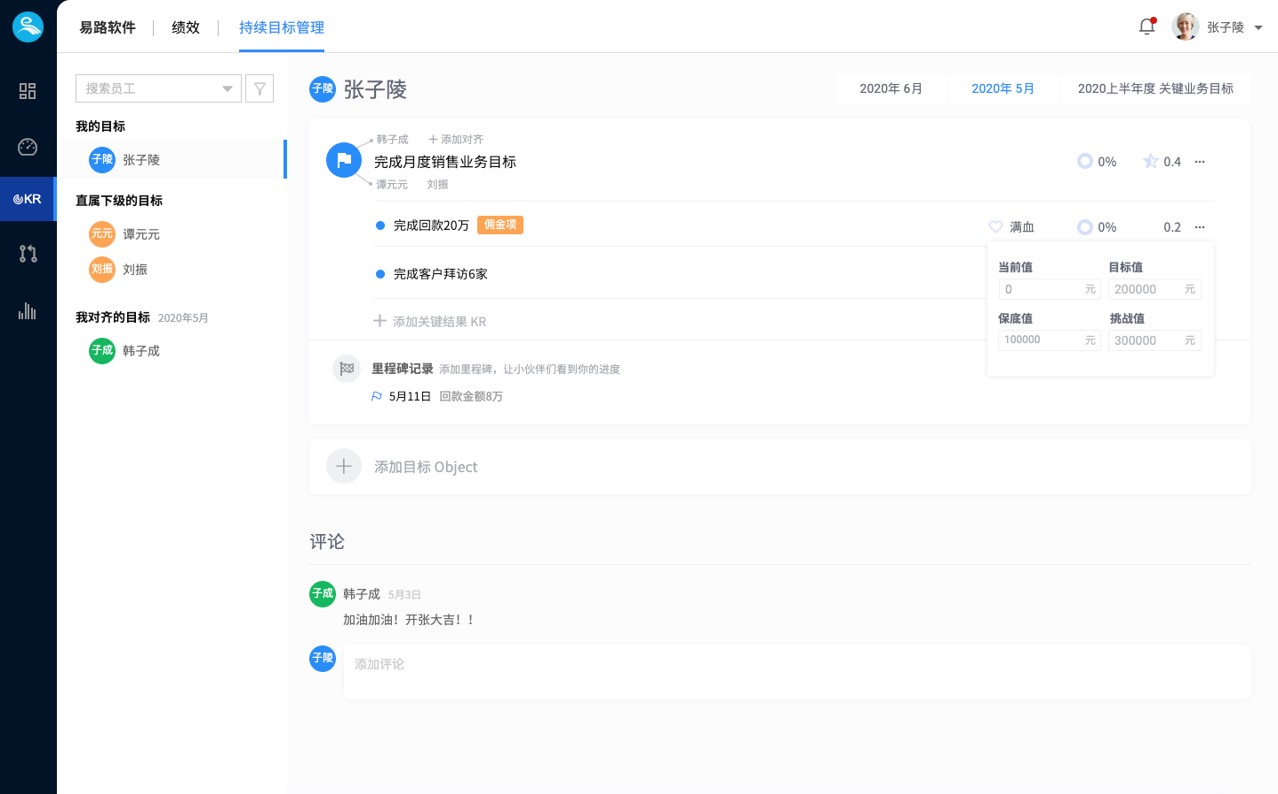The width and height of the screenshot is (1278, 794).
Task: Click the 添加对齐 link
Action: click(x=456, y=139)
